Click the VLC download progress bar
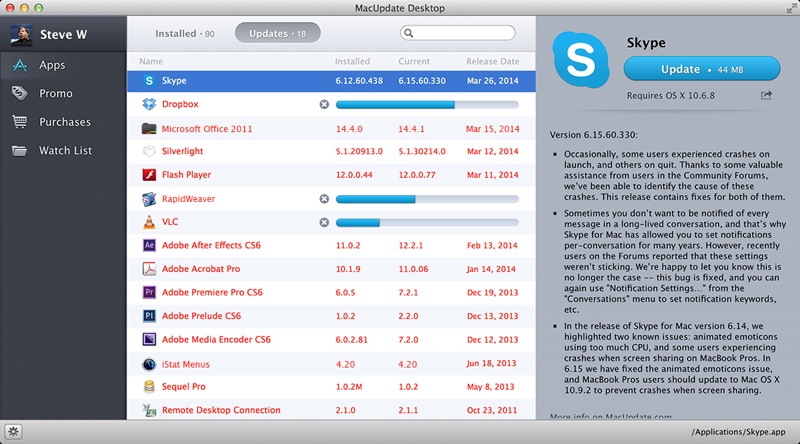The width and height of the screenshot is (800, 444). [427, 223]
